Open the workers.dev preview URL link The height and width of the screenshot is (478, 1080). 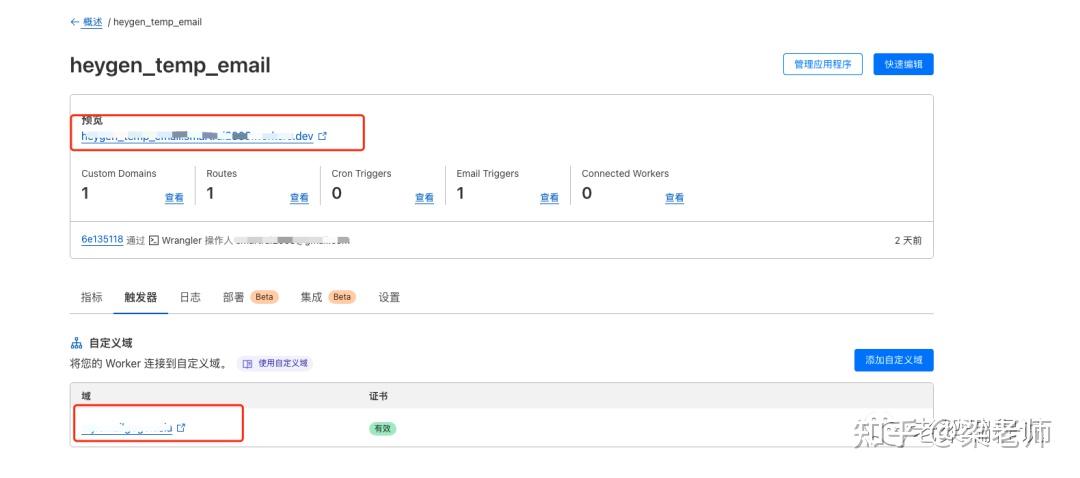[x=197, y=136]
